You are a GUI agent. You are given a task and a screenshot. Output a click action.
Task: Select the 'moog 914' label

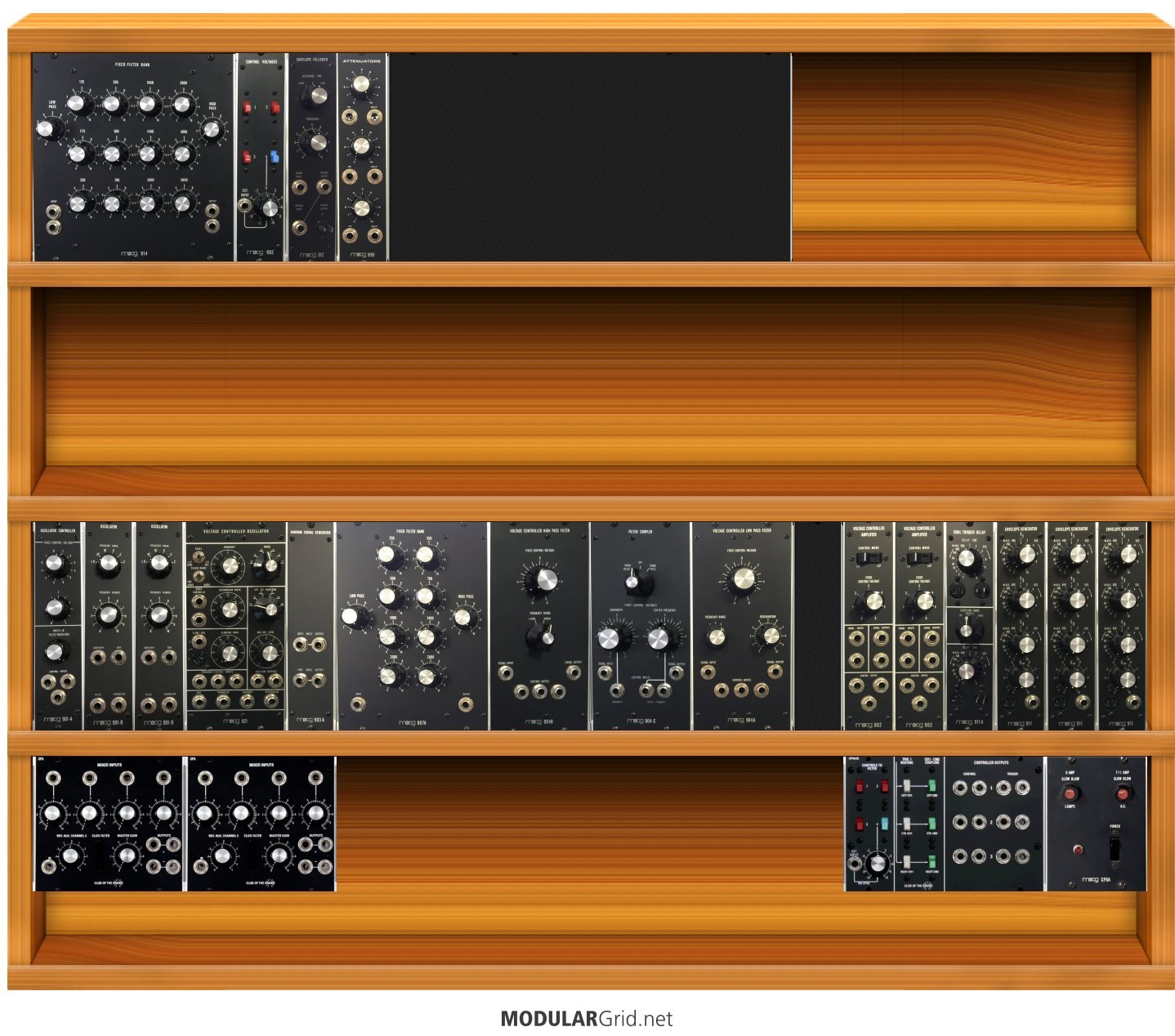click(x=135, y=254)
